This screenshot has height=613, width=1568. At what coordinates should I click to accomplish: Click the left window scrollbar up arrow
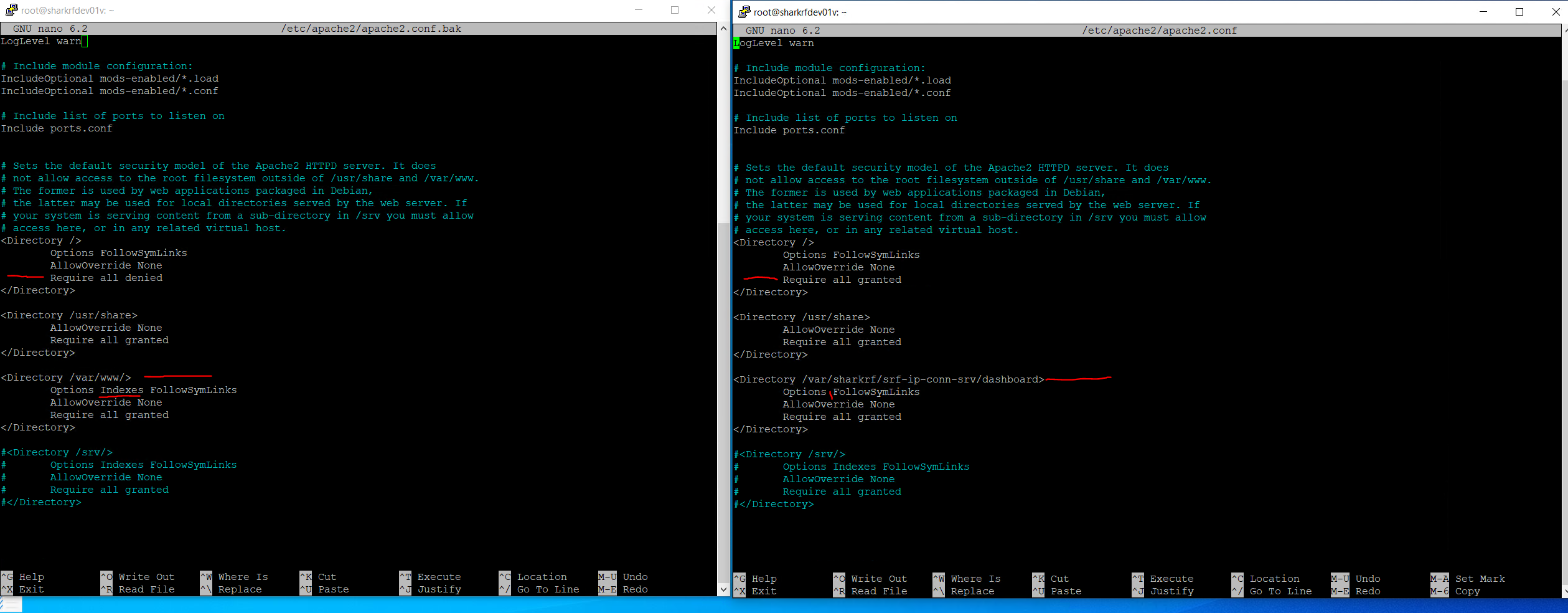coord(723,29)
